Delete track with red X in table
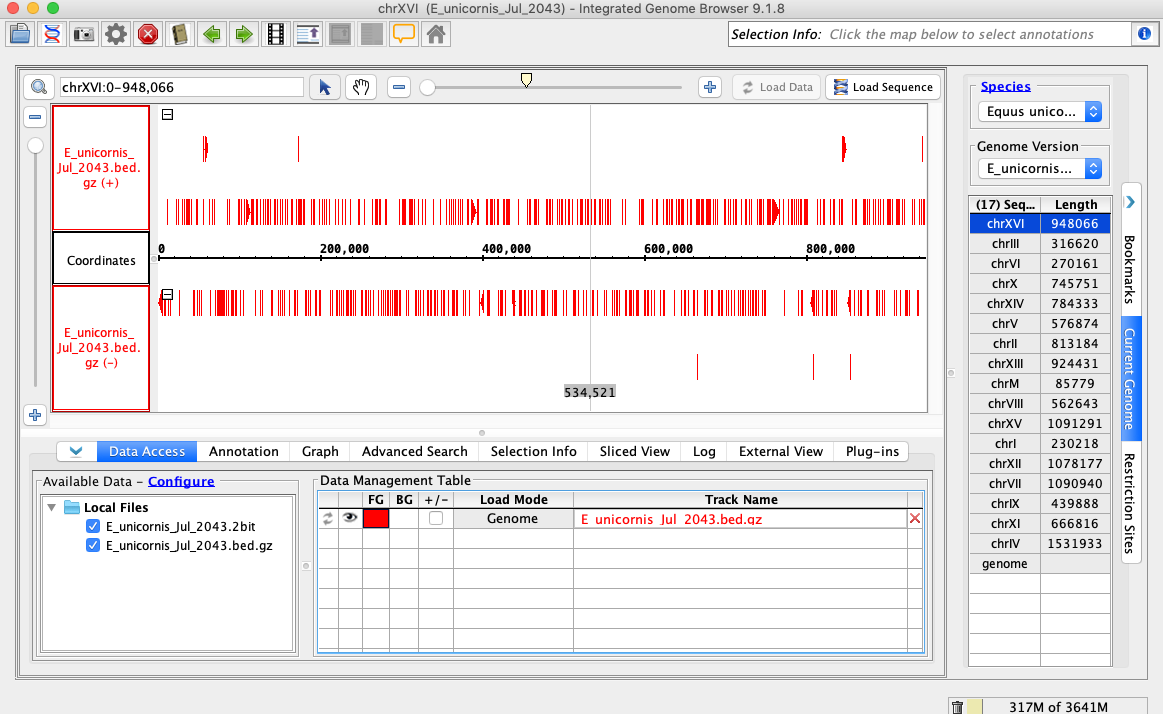Image resolution: width=1163 pixels, height=714 pixels. click(915, 518)
